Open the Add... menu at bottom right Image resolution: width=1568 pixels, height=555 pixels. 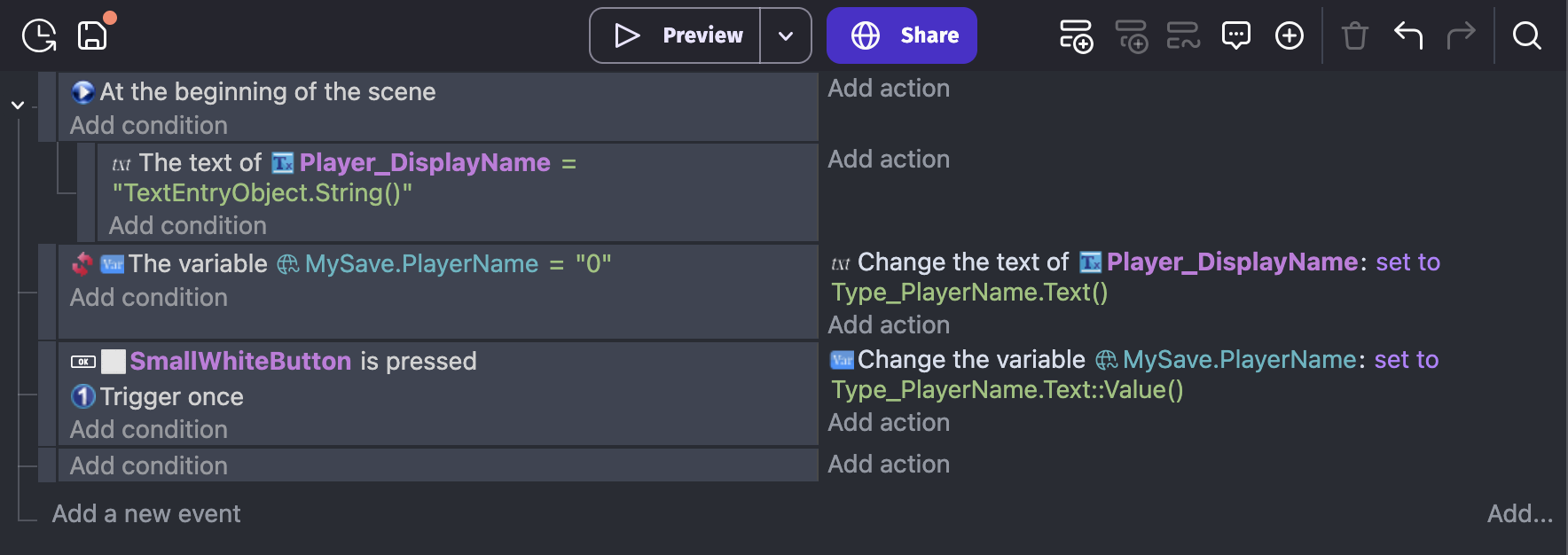pos(1519,513)
